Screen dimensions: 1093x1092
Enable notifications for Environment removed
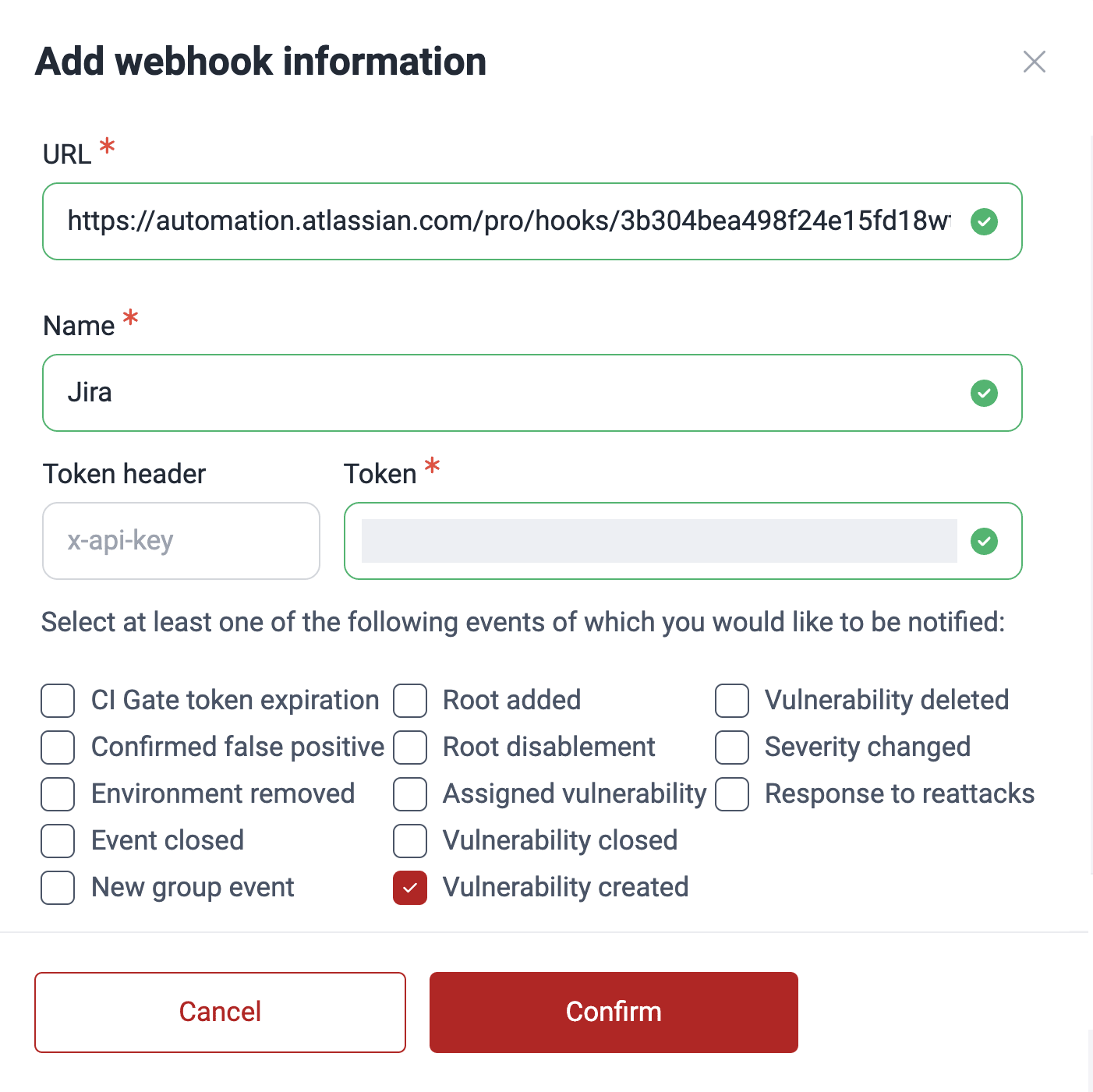[58, 793]
